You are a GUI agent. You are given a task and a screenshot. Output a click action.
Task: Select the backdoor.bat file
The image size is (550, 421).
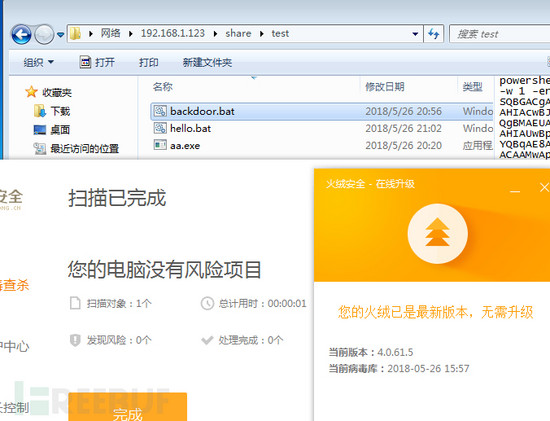coord(322,111)
